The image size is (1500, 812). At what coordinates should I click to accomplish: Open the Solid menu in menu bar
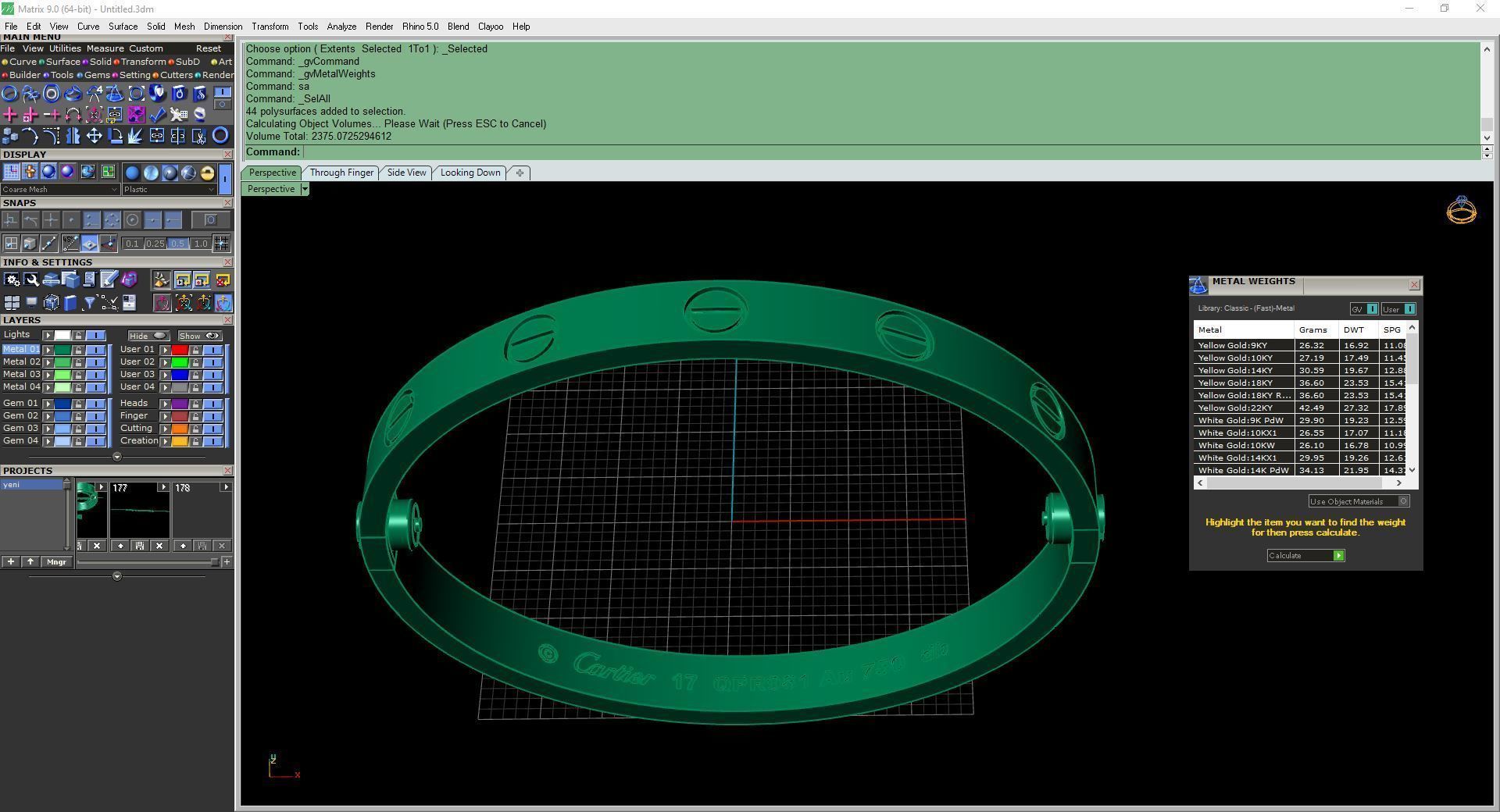click(155, 27)
